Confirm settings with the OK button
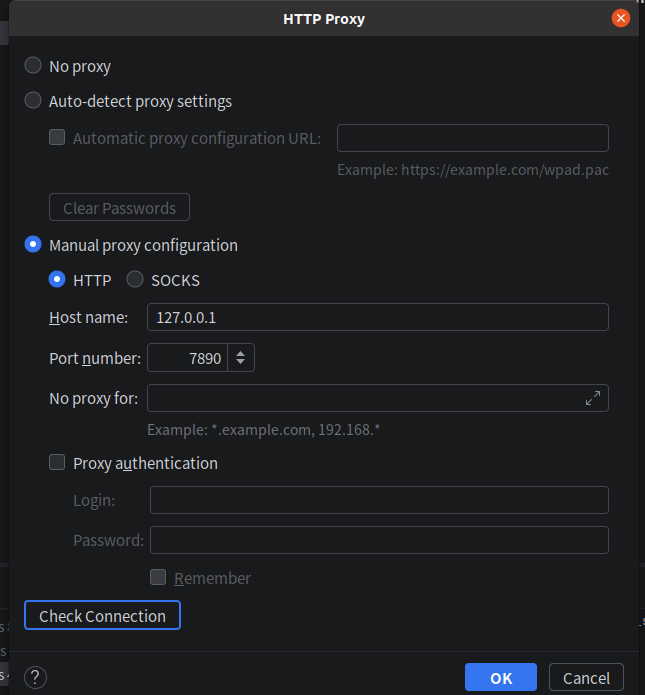This screenshot has height=695, width=645. point(501,677)
